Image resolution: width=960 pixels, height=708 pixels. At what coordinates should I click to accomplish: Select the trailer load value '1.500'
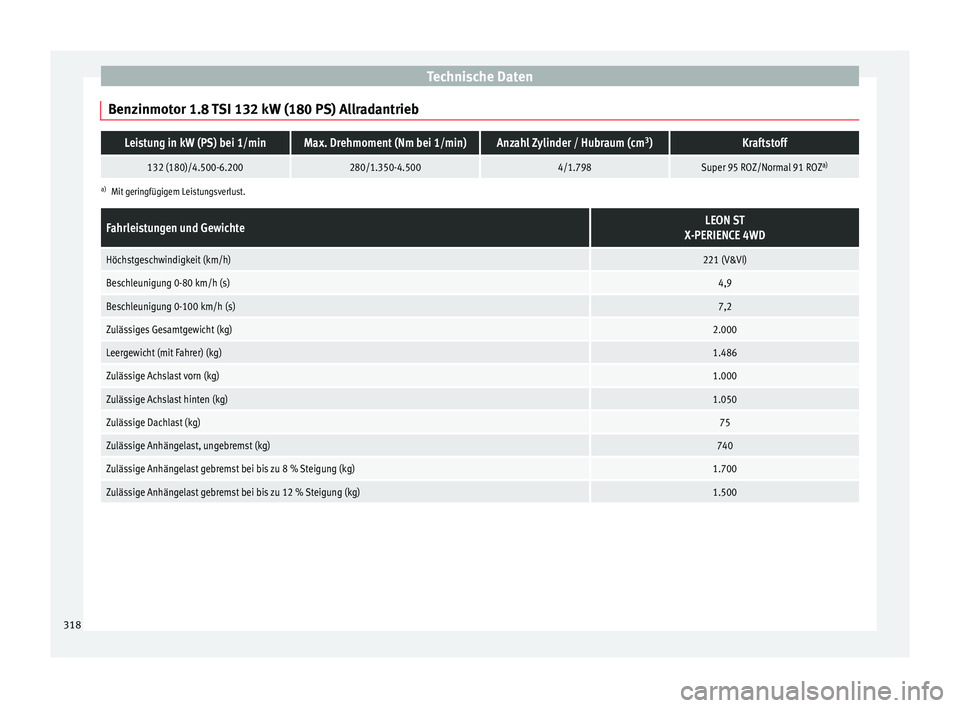pyautogui.click(x=725, y=492)
